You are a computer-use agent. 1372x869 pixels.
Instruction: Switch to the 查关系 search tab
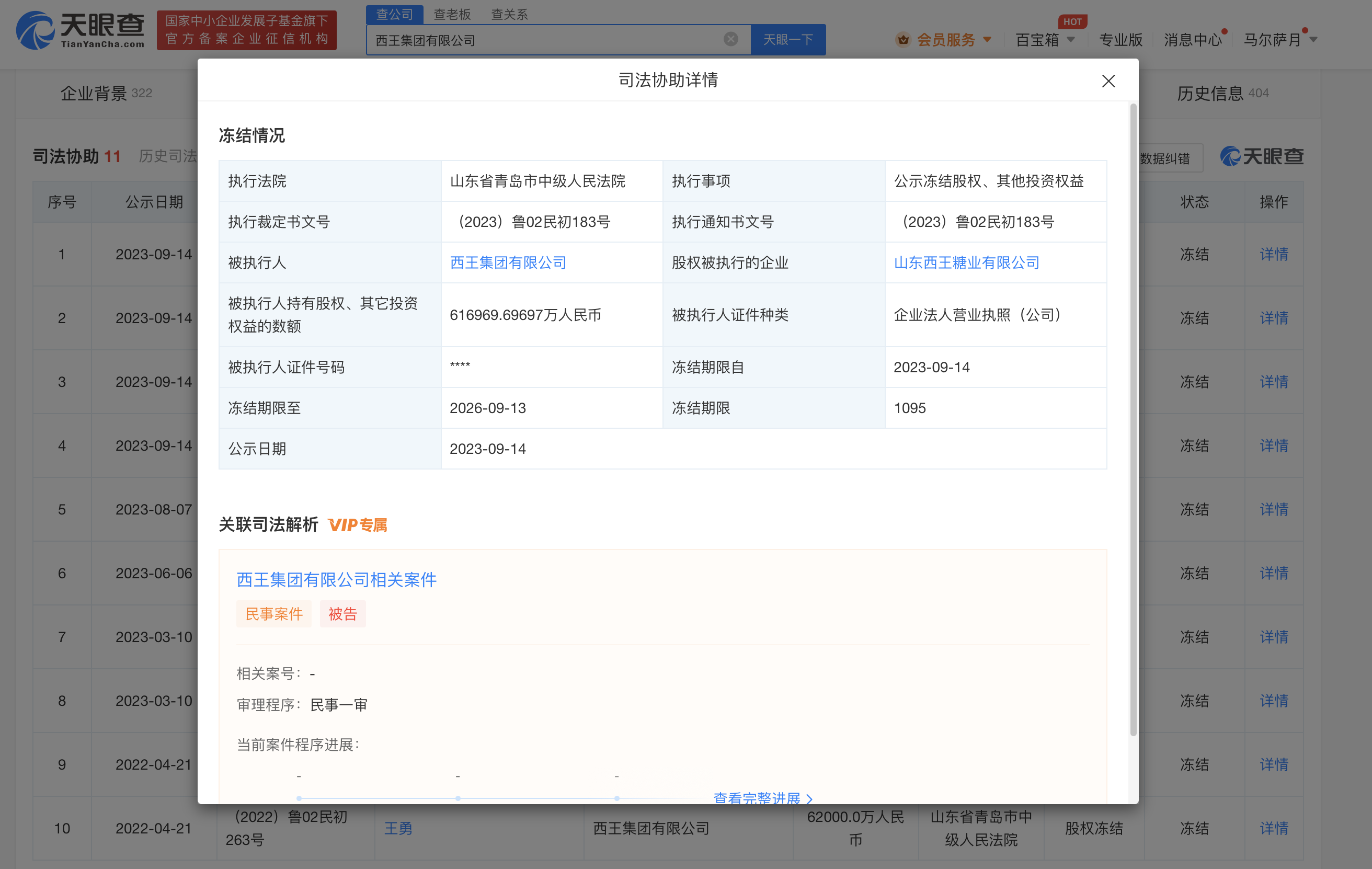tap(509, 14)
